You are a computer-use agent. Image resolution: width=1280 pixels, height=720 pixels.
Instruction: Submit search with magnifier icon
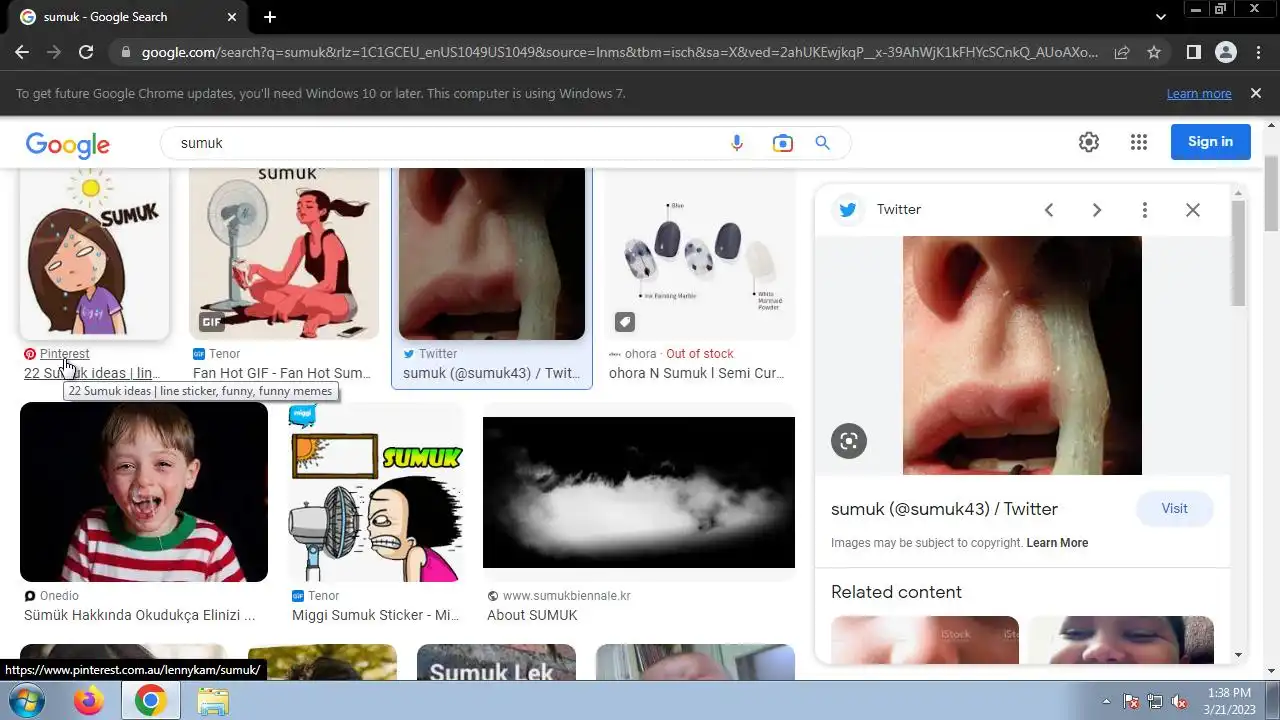tap(823, 143)
